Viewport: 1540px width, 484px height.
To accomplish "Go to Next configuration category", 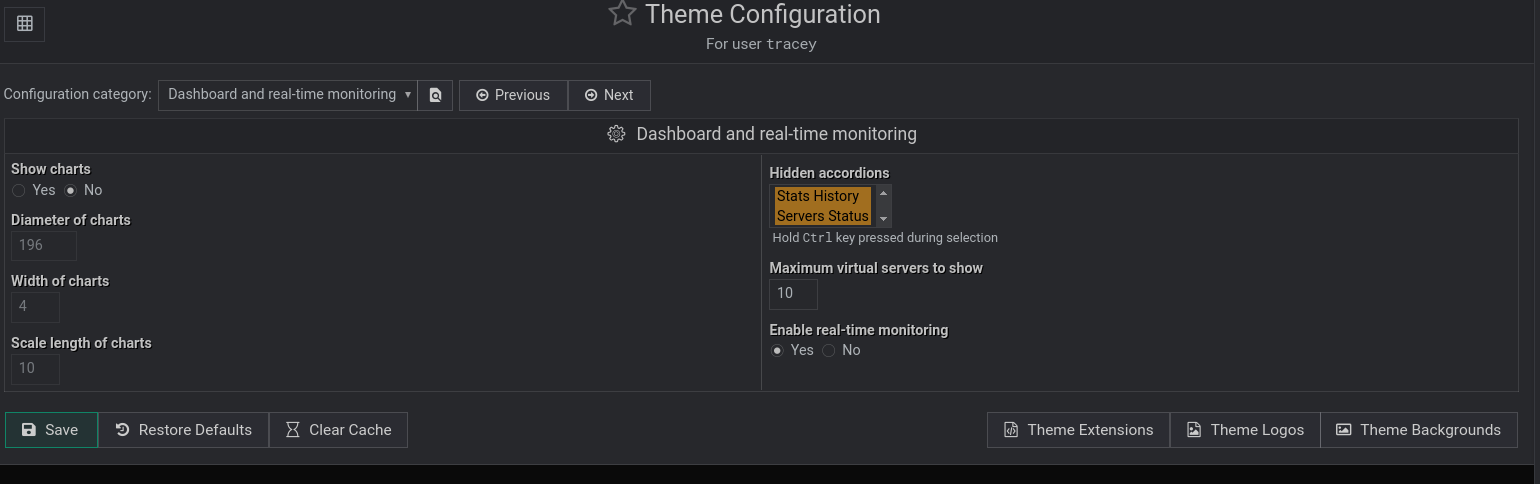I will [609, 95].
